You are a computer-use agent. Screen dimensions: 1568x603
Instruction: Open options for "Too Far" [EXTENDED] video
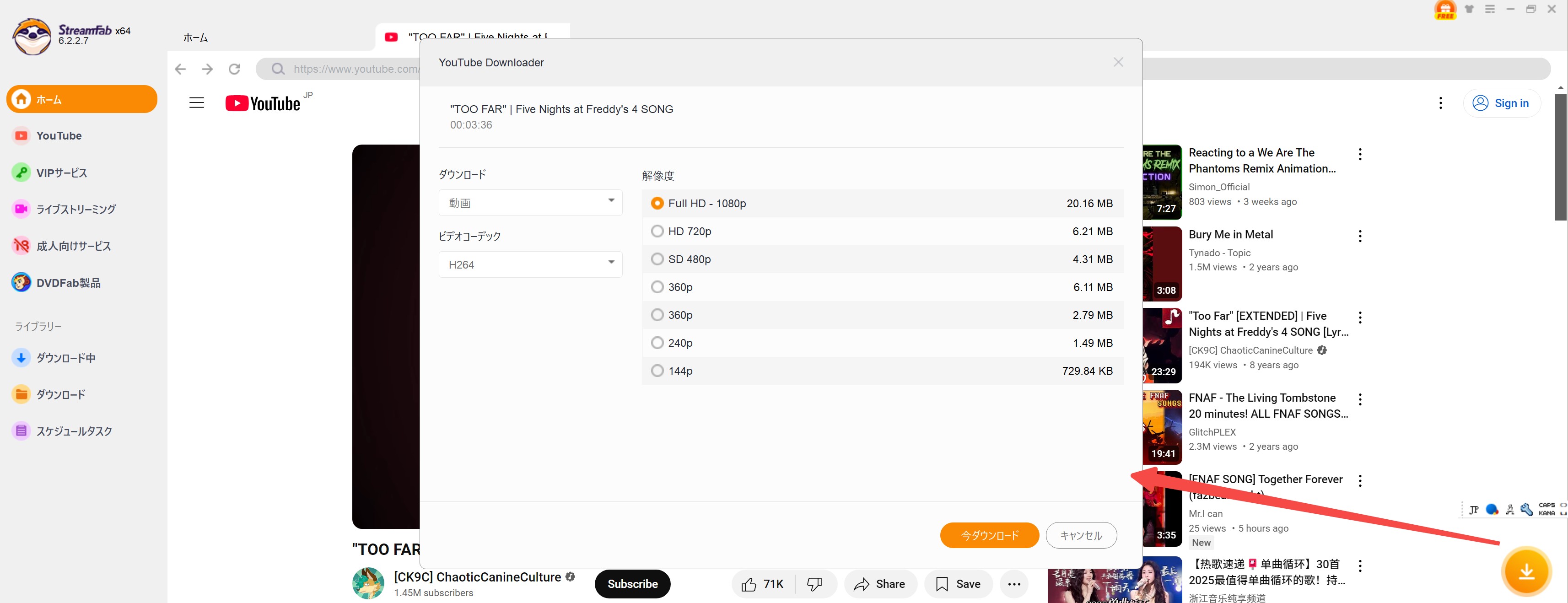point(1360,318)
